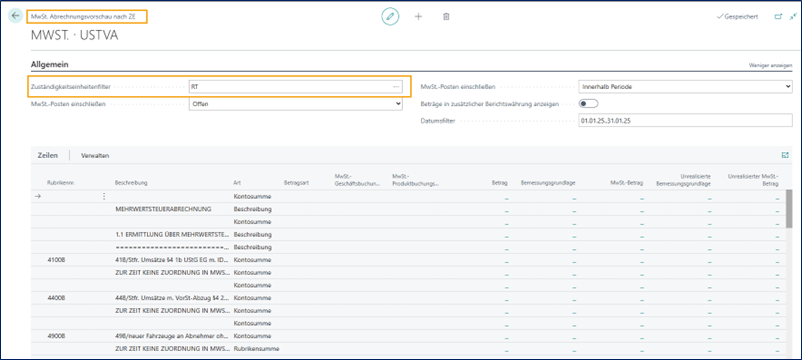This screenshot has height=360, width=802.
Task: Click the MwSt.-Betrag column header
Action: [x=628, y=183]
